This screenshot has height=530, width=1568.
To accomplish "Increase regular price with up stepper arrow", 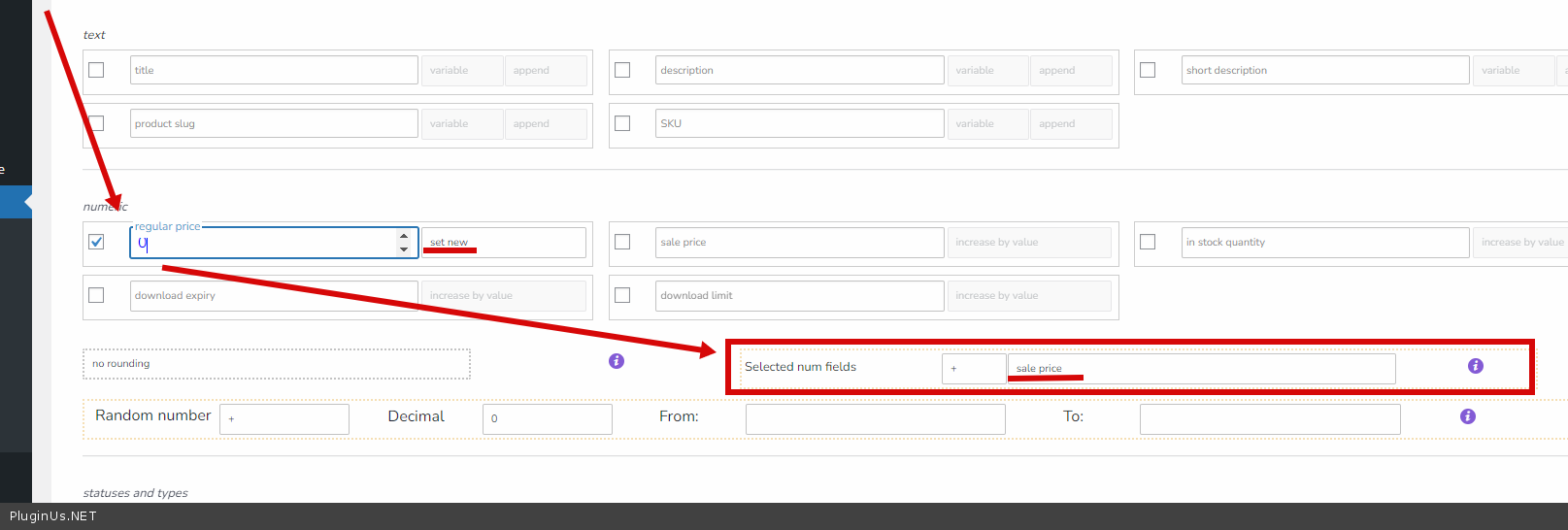I will click(x=404, y=236).
